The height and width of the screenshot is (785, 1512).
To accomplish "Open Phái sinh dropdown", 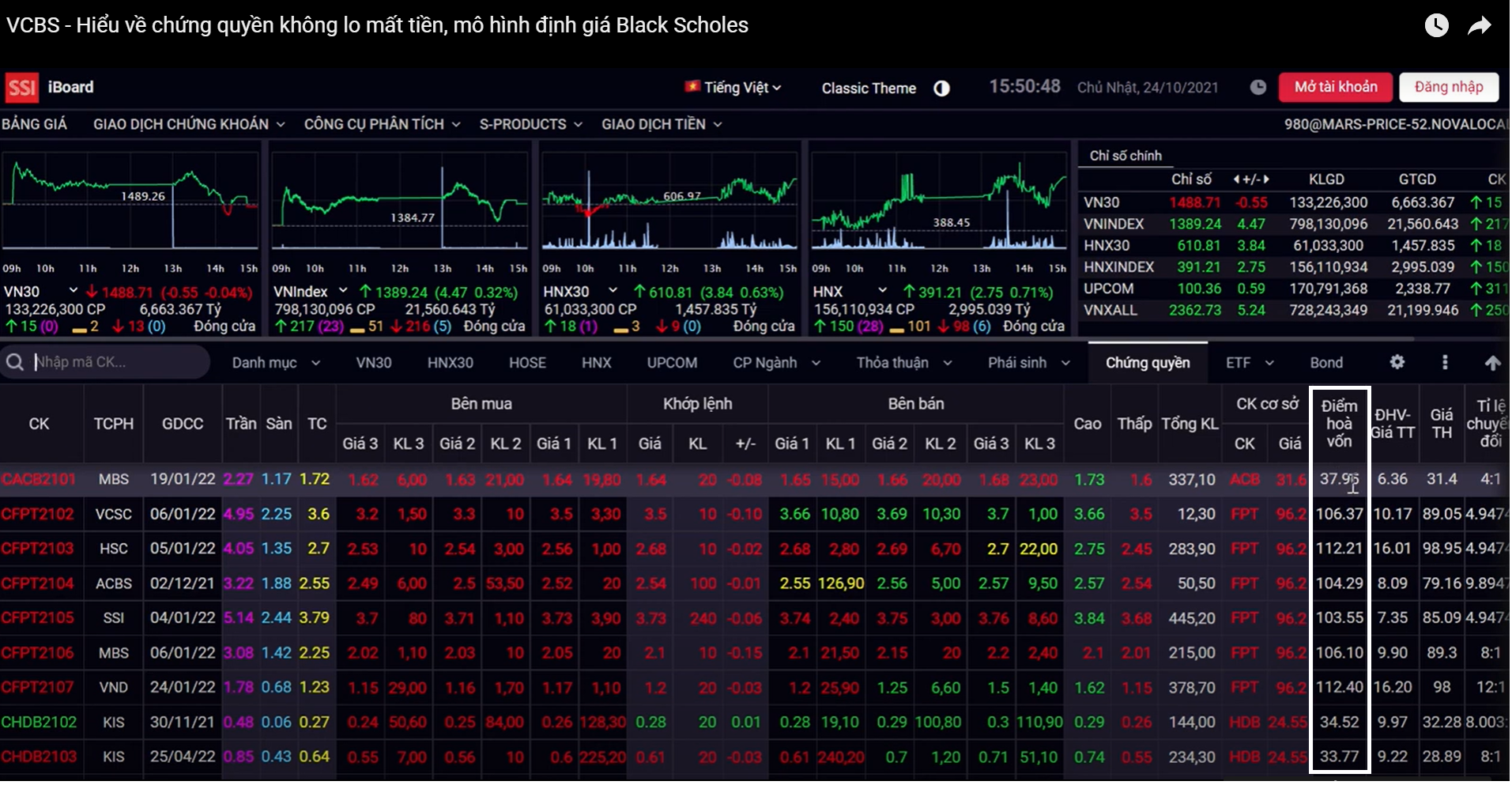I will click(x=1028, y=363).
